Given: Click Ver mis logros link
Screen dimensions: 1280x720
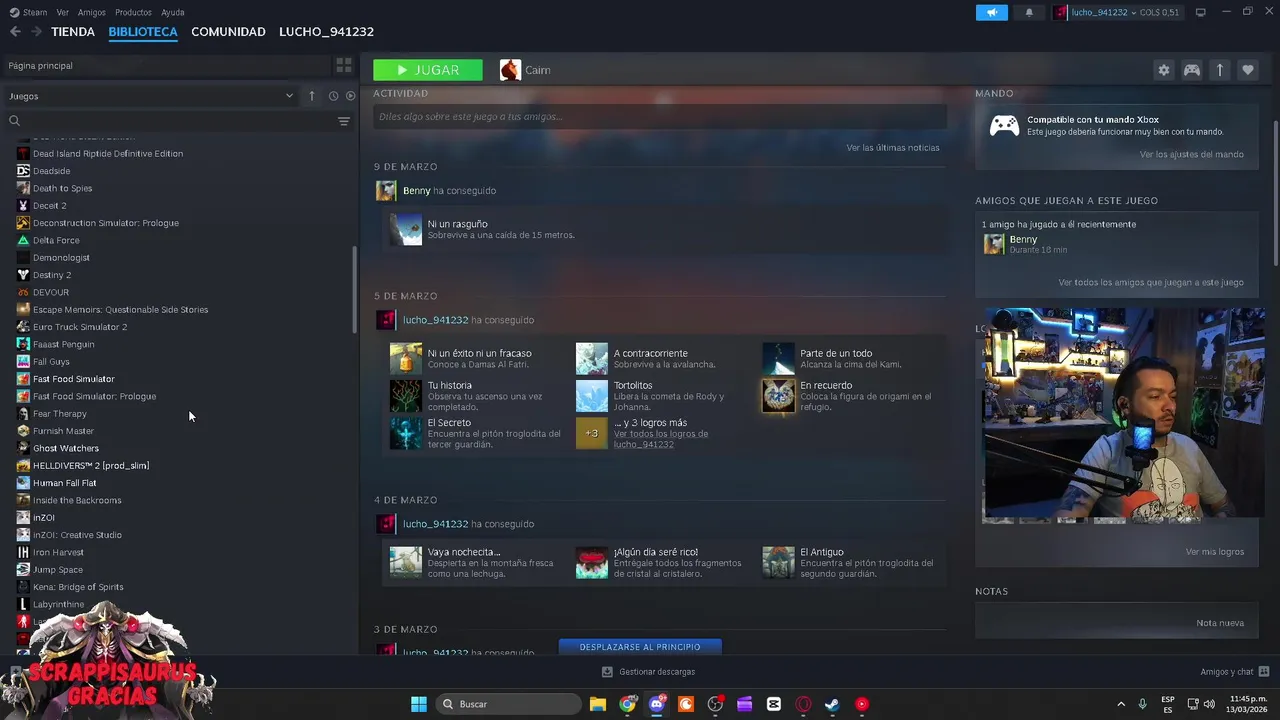Looking at the screenshot, I should pos(1215,552).
